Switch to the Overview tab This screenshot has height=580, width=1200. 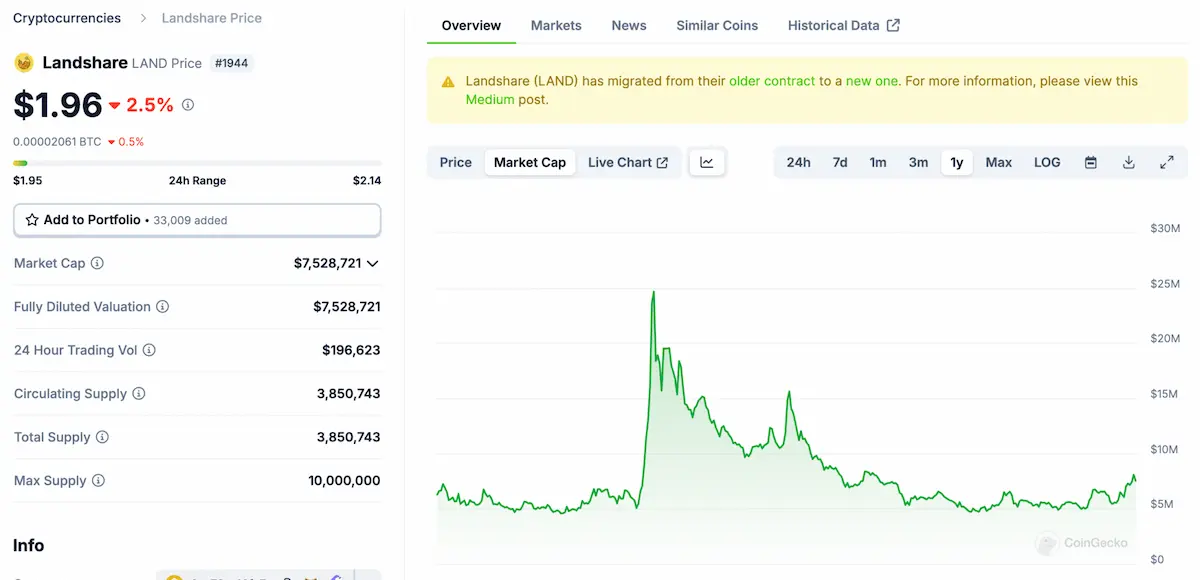(471, 25)
